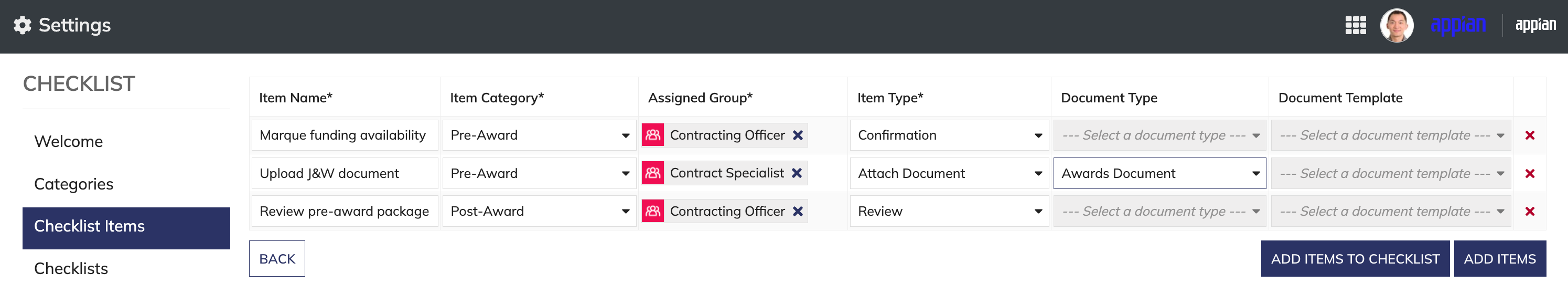Open document type dropdown for Review pre-award row
This screenshot has width=1568, height=294.
click(x=1159, y=211)
